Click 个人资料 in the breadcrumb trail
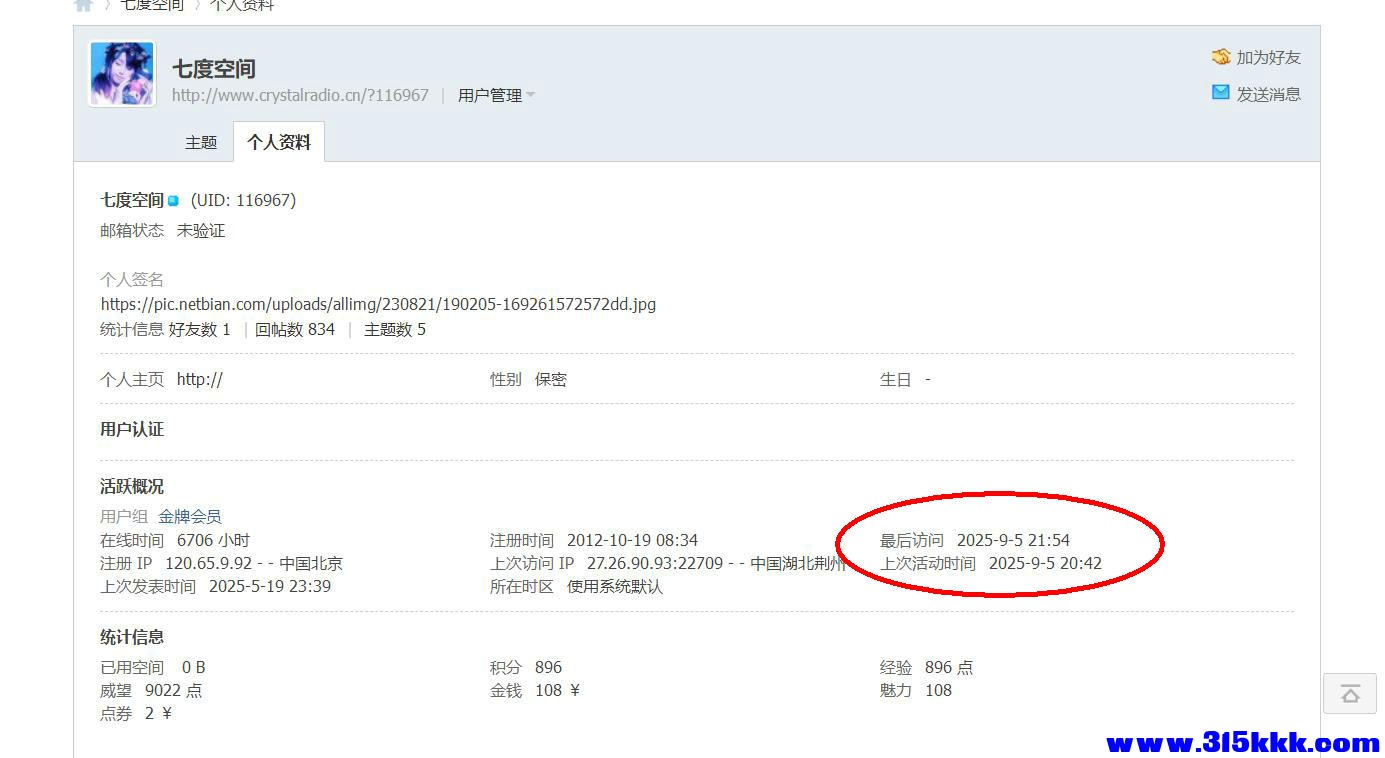Viewport: 1385px width, 758px height. 242,5
